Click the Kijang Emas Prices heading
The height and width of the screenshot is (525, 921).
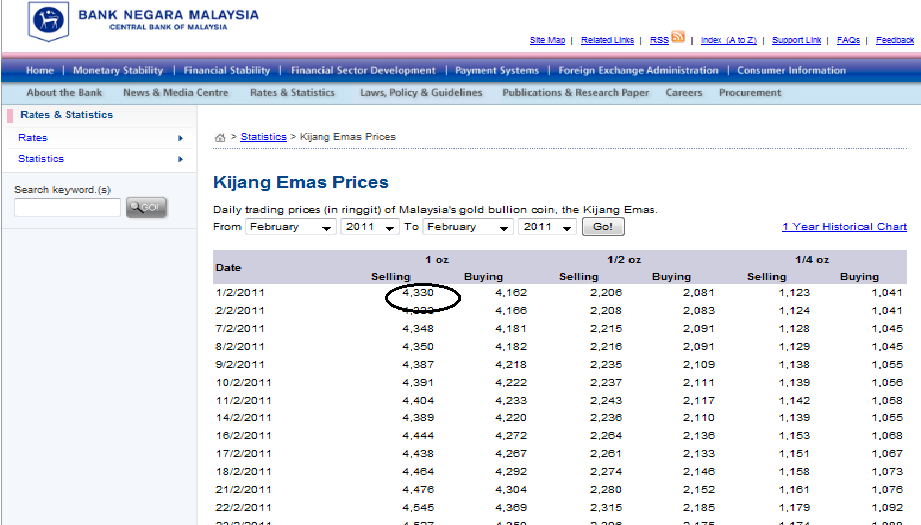[301, 182]
